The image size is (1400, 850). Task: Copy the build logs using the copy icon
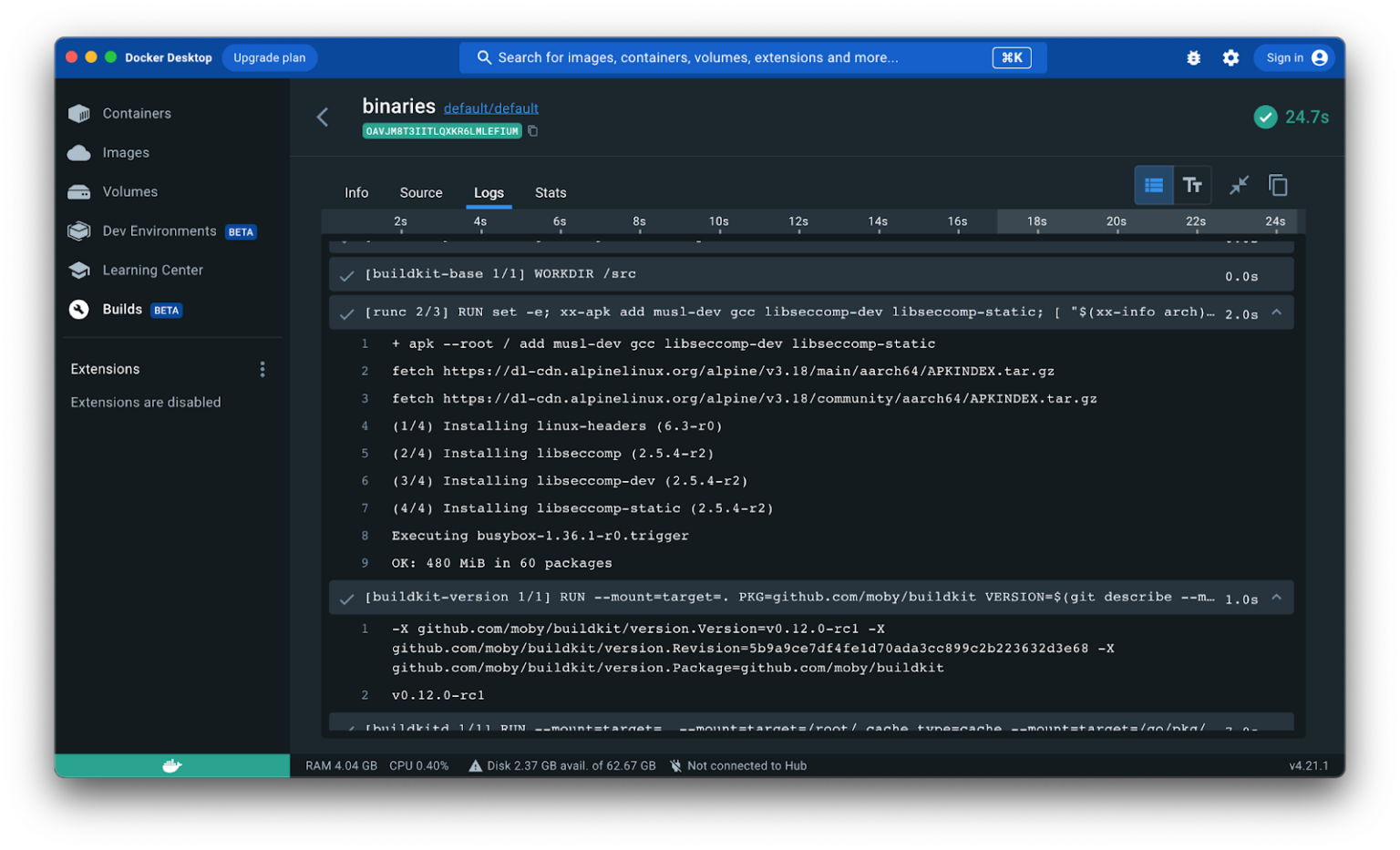(x=1278, y=184)
